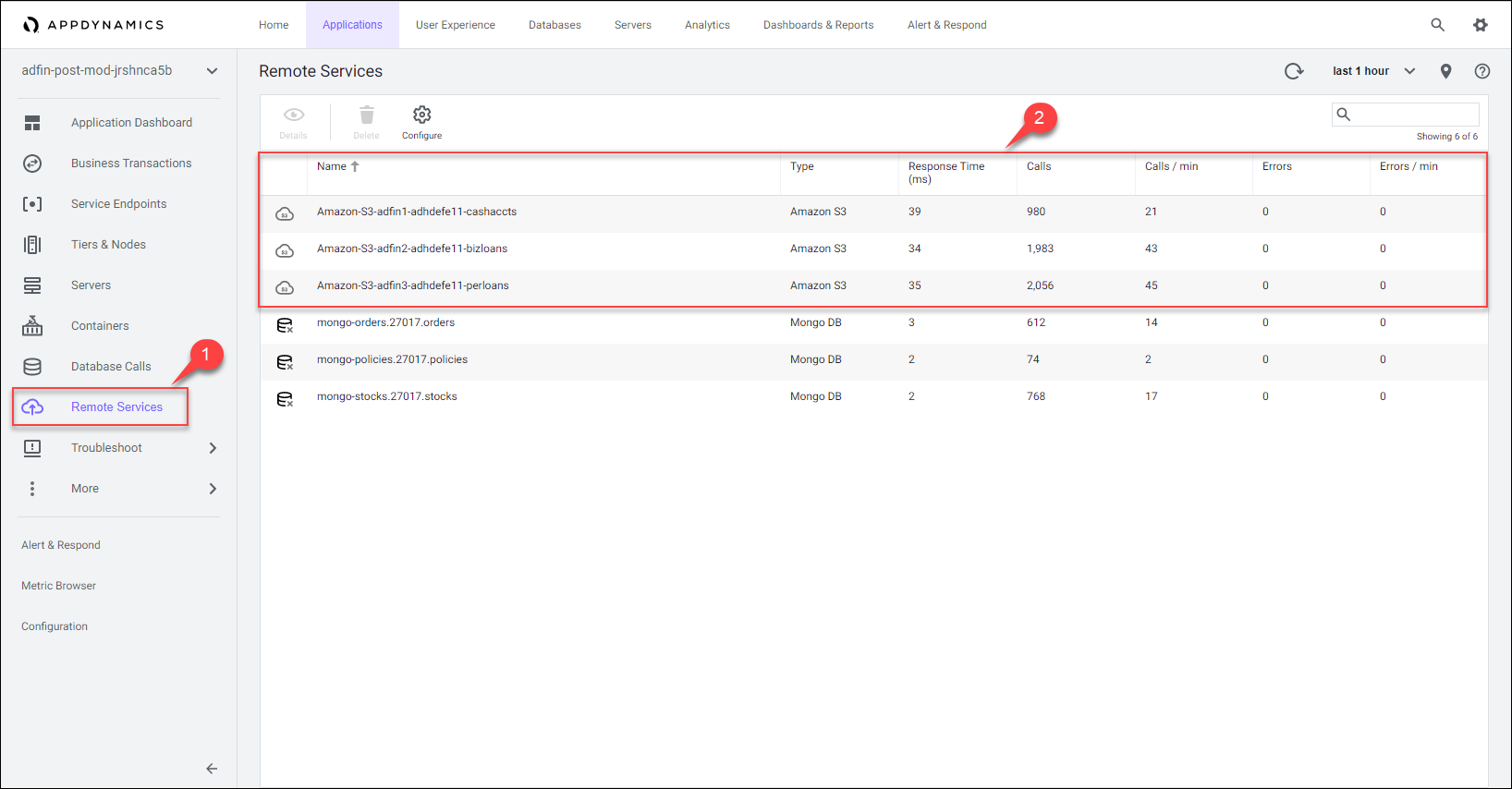Image resolution: width=1512 pixels, height=789 pixels.
Task: Click the global search magnifier icon
Action: pyautogui.click(x=1437, y=25)
